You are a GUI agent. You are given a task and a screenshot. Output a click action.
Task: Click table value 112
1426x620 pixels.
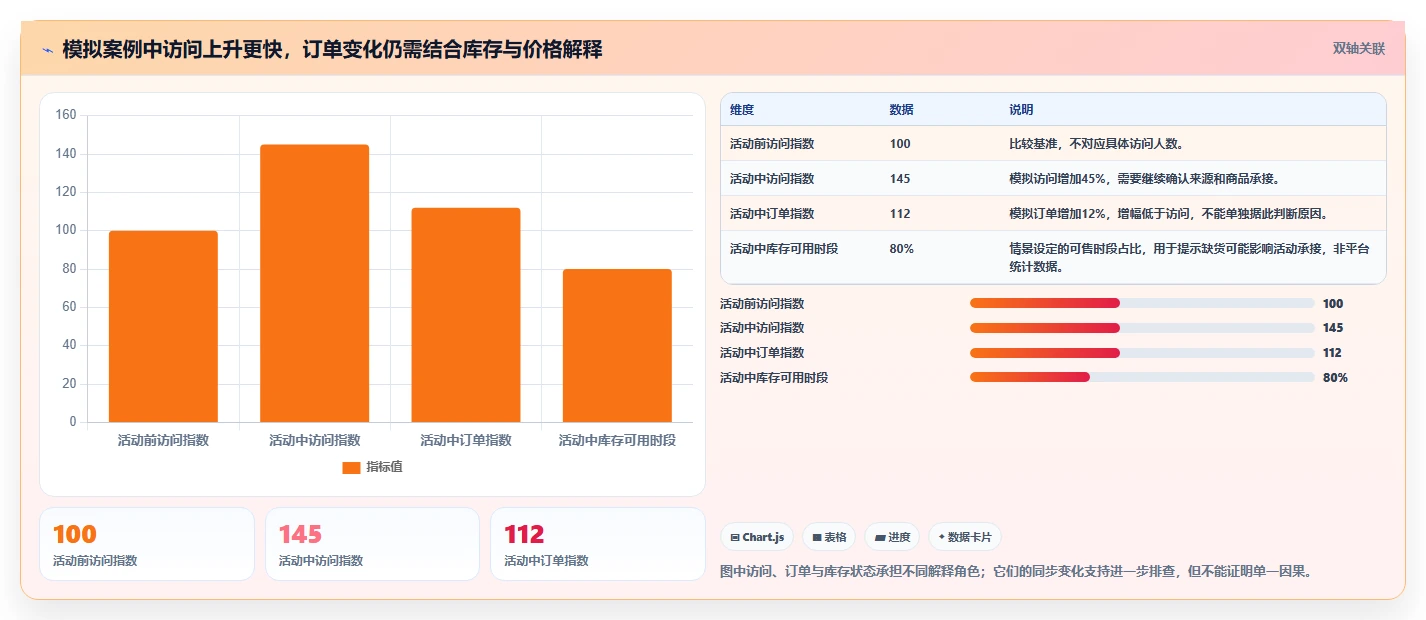coord(900,214)
